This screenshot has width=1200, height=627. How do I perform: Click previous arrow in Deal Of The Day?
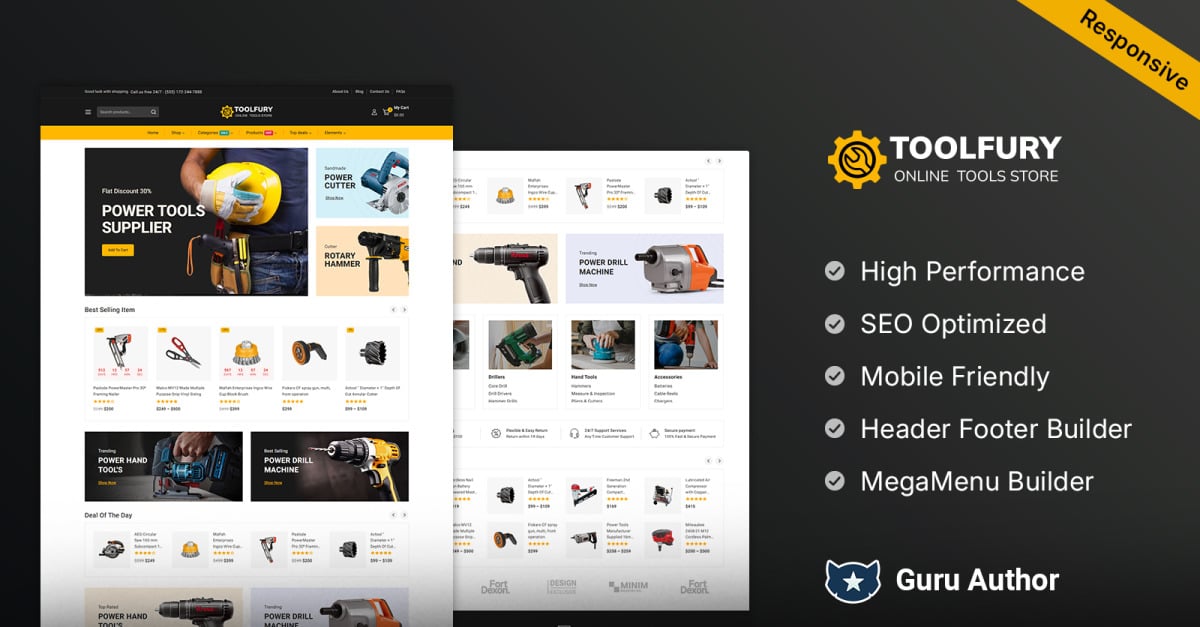click(x=393, y=515)
